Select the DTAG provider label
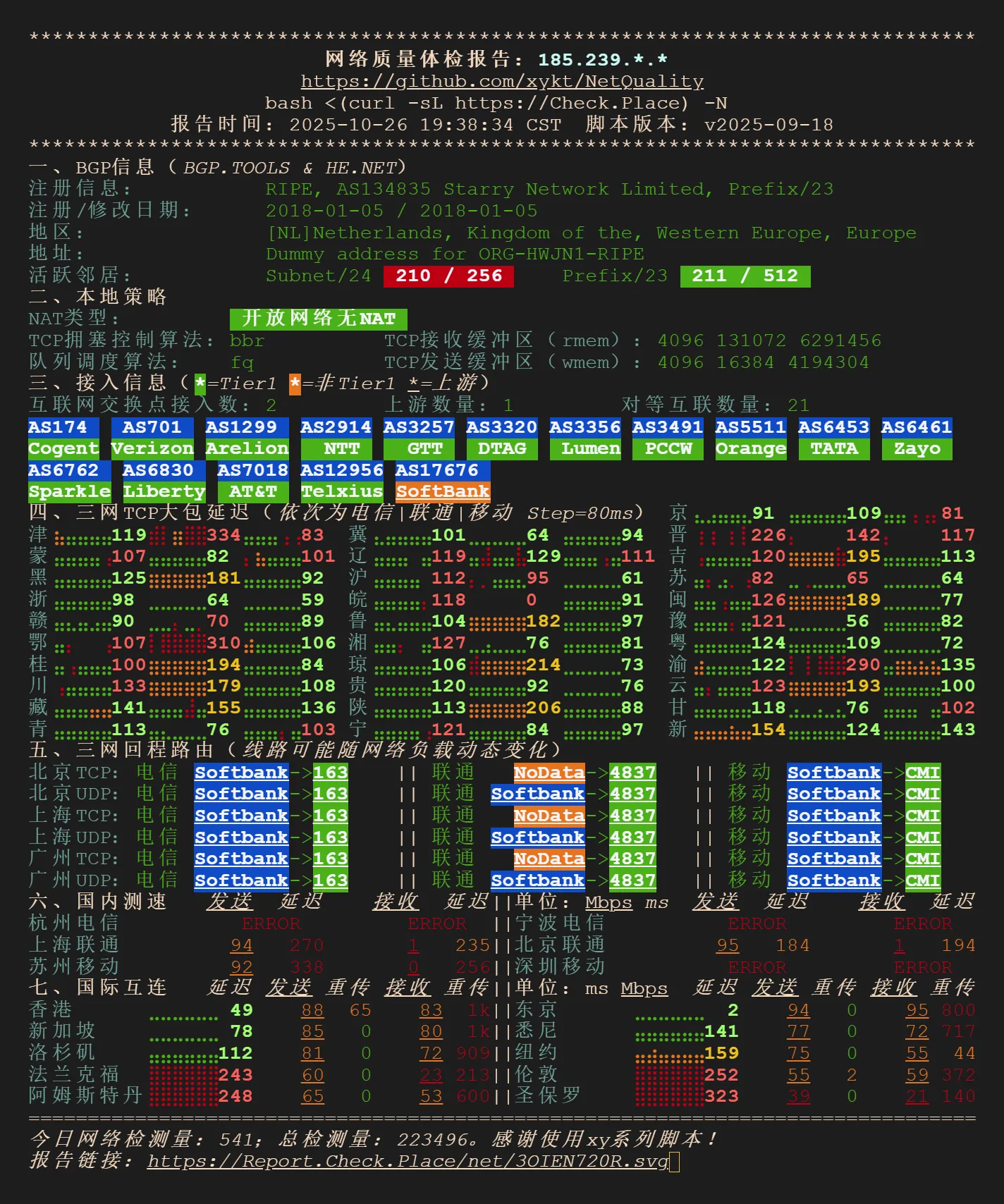1004x1204 pixels. click(x=502, y=449)
